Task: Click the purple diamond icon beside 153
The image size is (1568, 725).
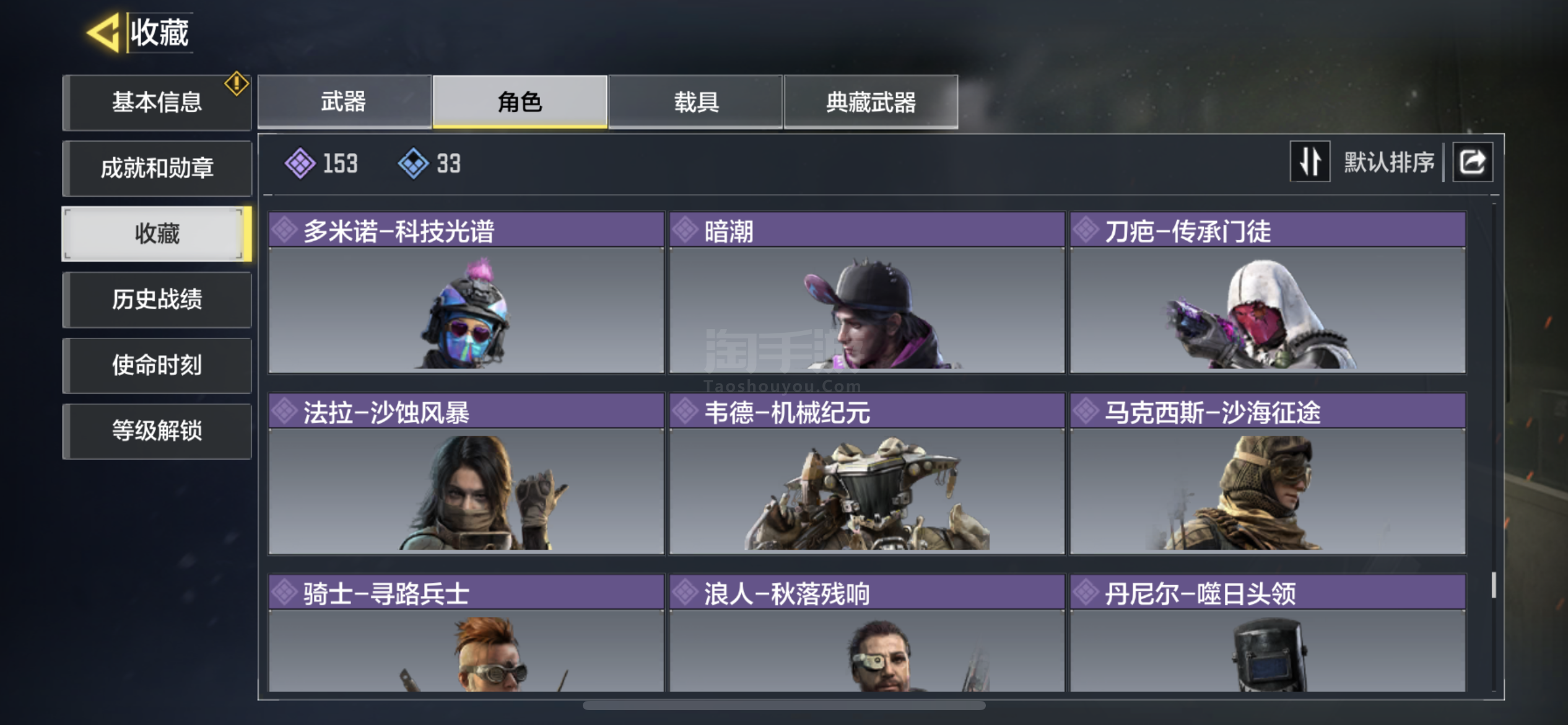Action: (300, 164)
